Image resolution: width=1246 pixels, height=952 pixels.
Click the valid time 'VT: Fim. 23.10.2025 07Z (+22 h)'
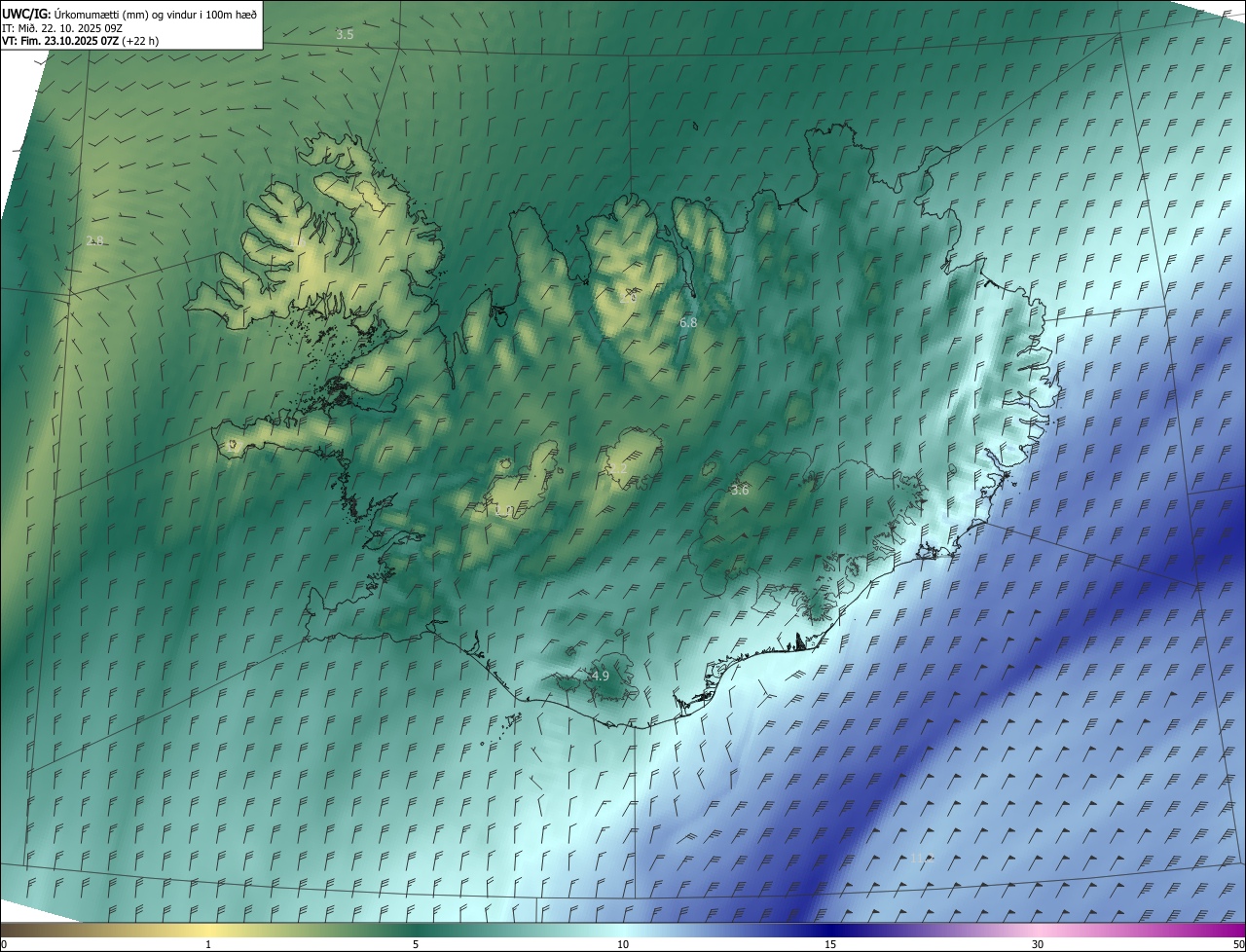81,41
